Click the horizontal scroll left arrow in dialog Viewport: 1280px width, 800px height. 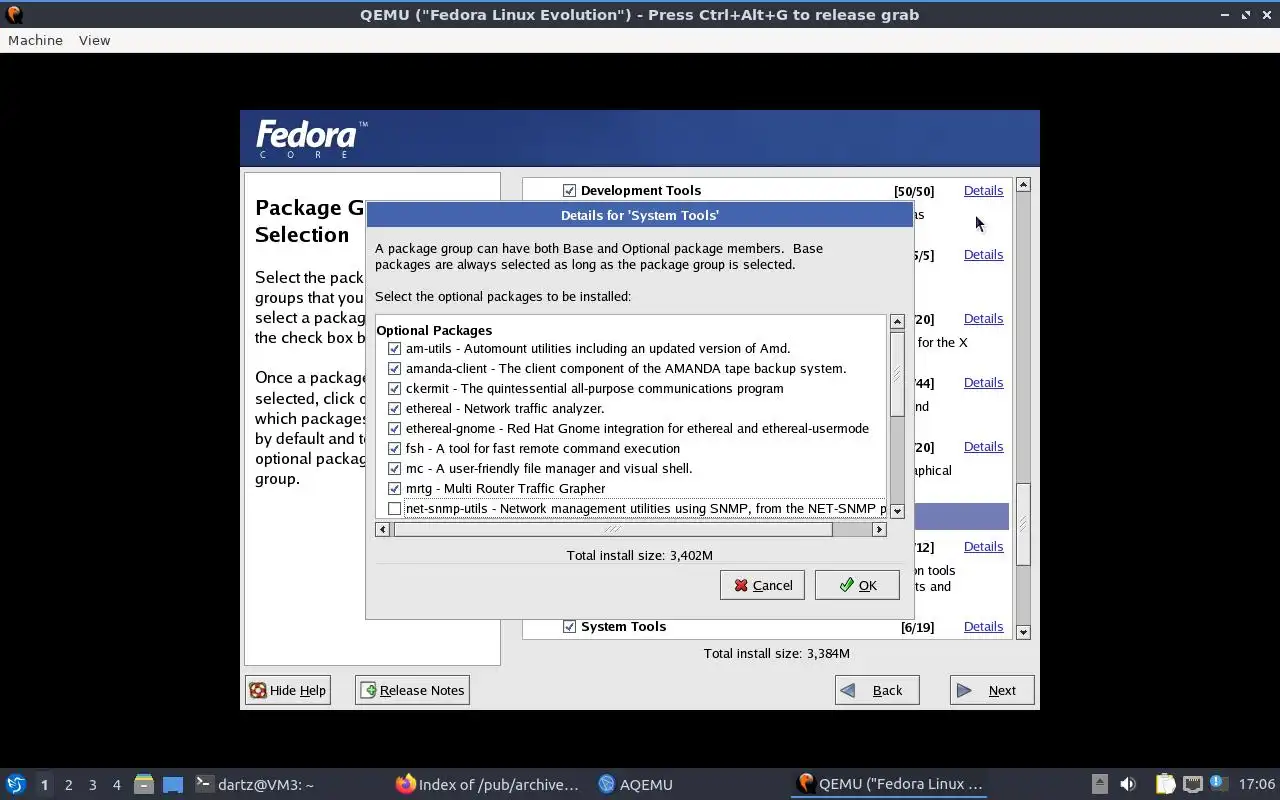(382, 529)
